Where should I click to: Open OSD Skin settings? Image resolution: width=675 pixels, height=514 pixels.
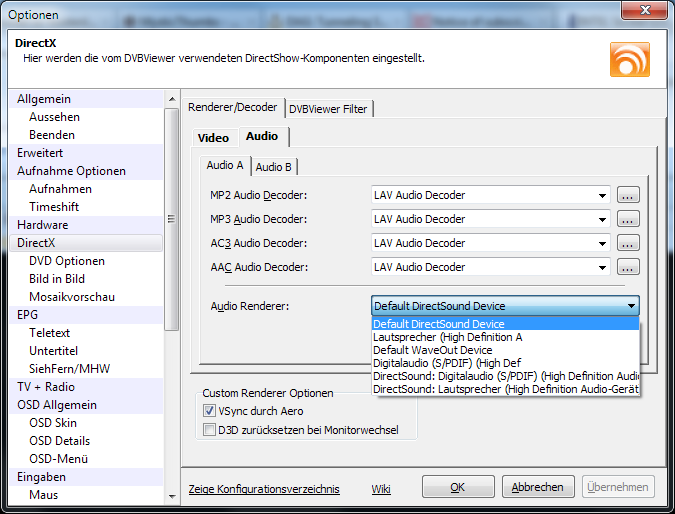click(x=86, y=423)
